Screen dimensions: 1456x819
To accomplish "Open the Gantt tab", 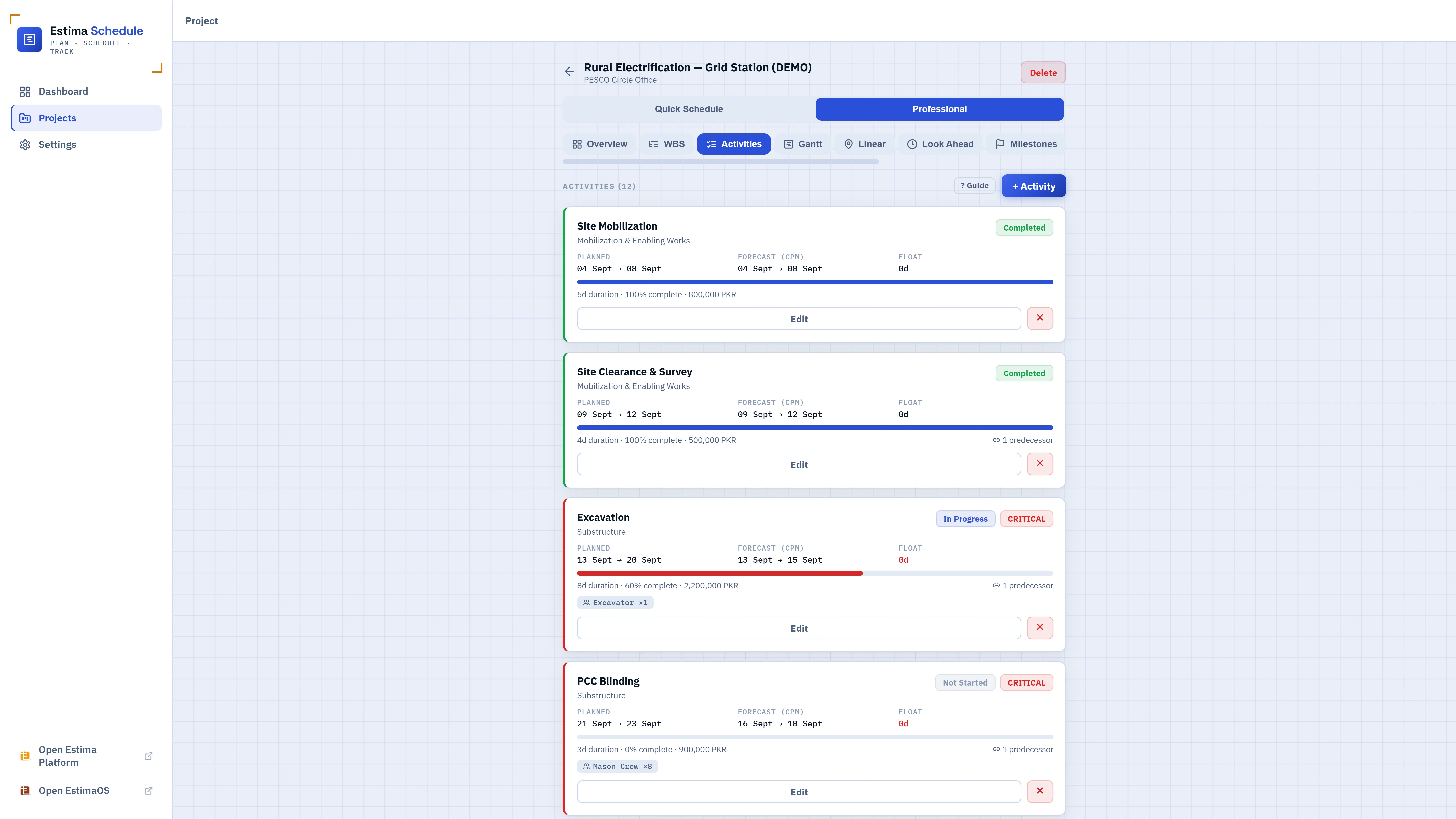I will point(803,144).
